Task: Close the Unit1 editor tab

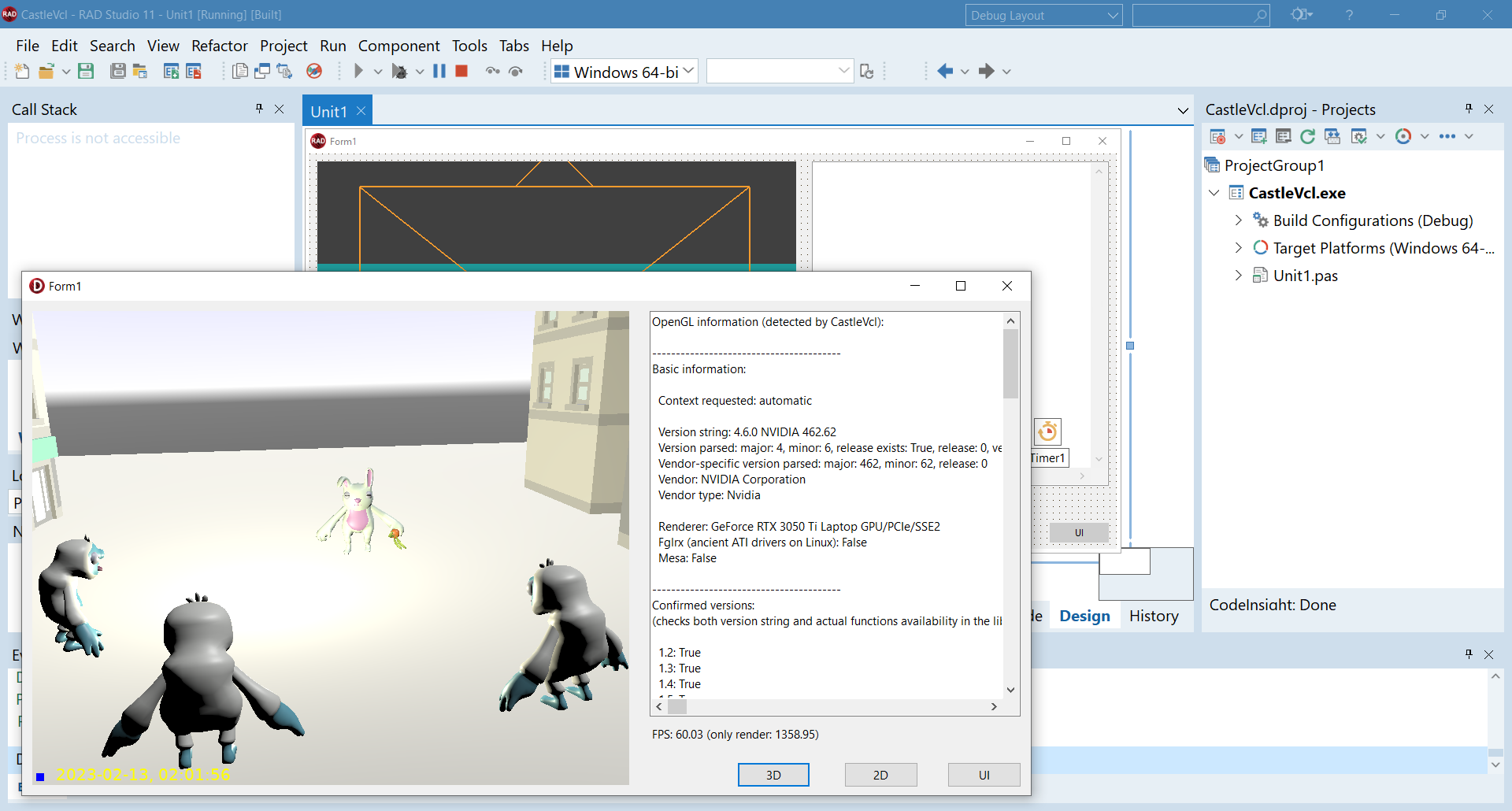Action: point(361,111)
